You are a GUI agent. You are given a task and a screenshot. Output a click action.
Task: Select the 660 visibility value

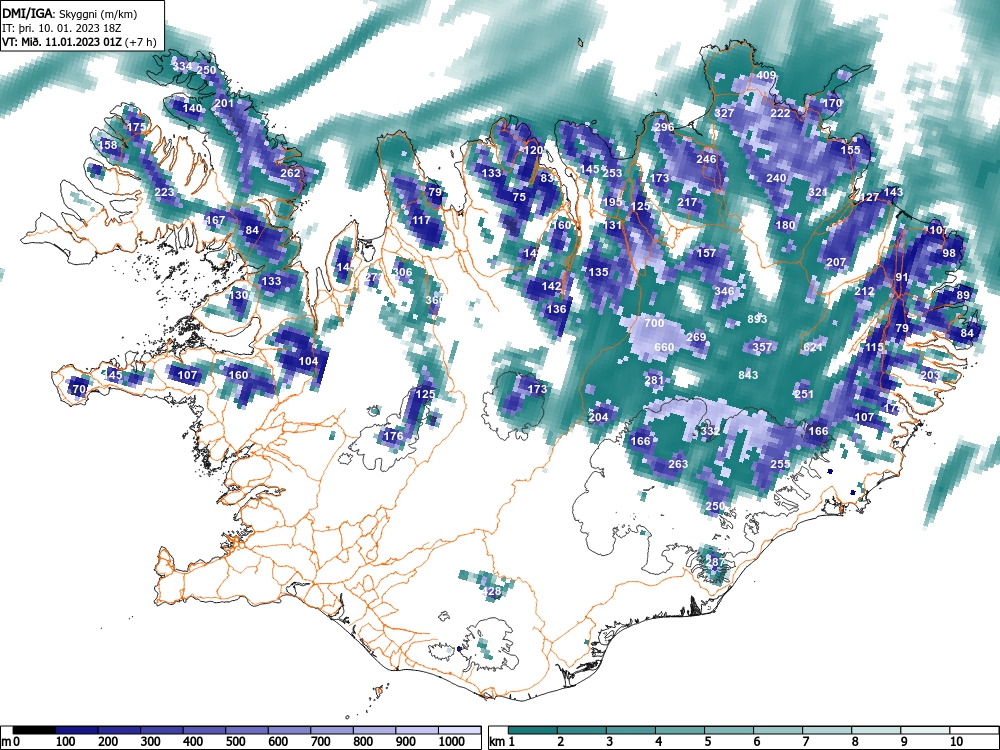point(664,348)
